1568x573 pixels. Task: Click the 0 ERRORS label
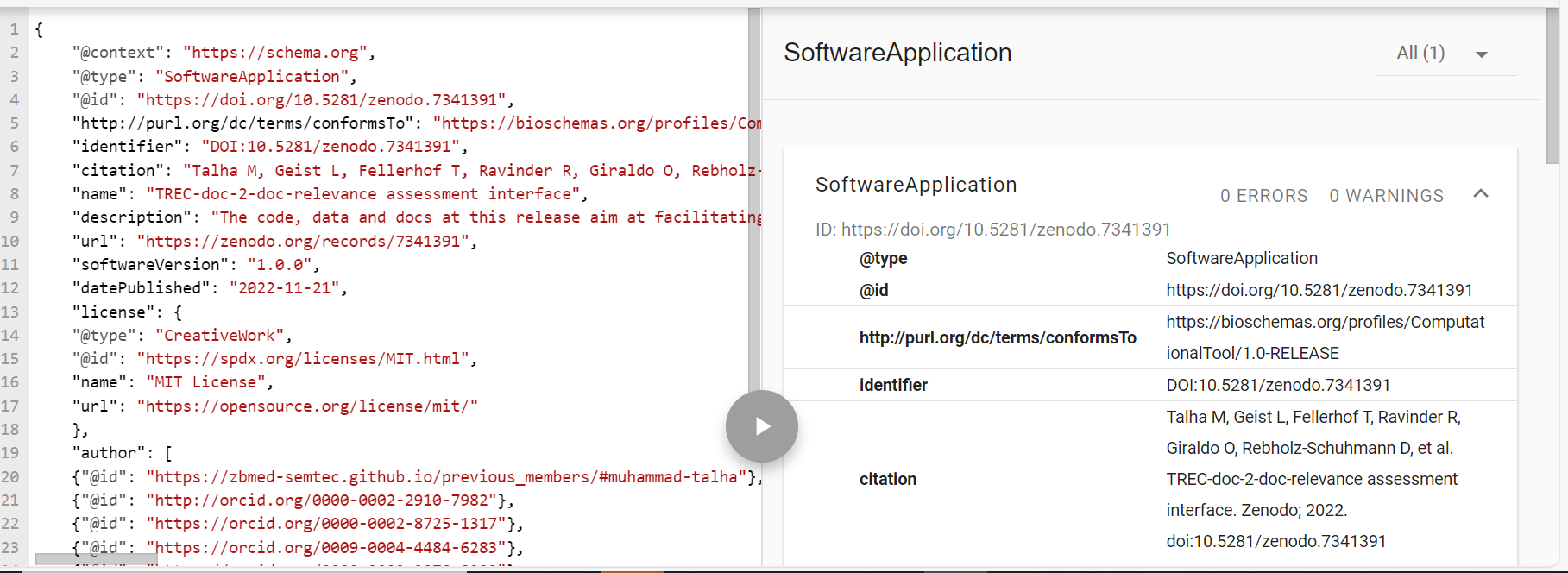click(x=1263, y=196)
